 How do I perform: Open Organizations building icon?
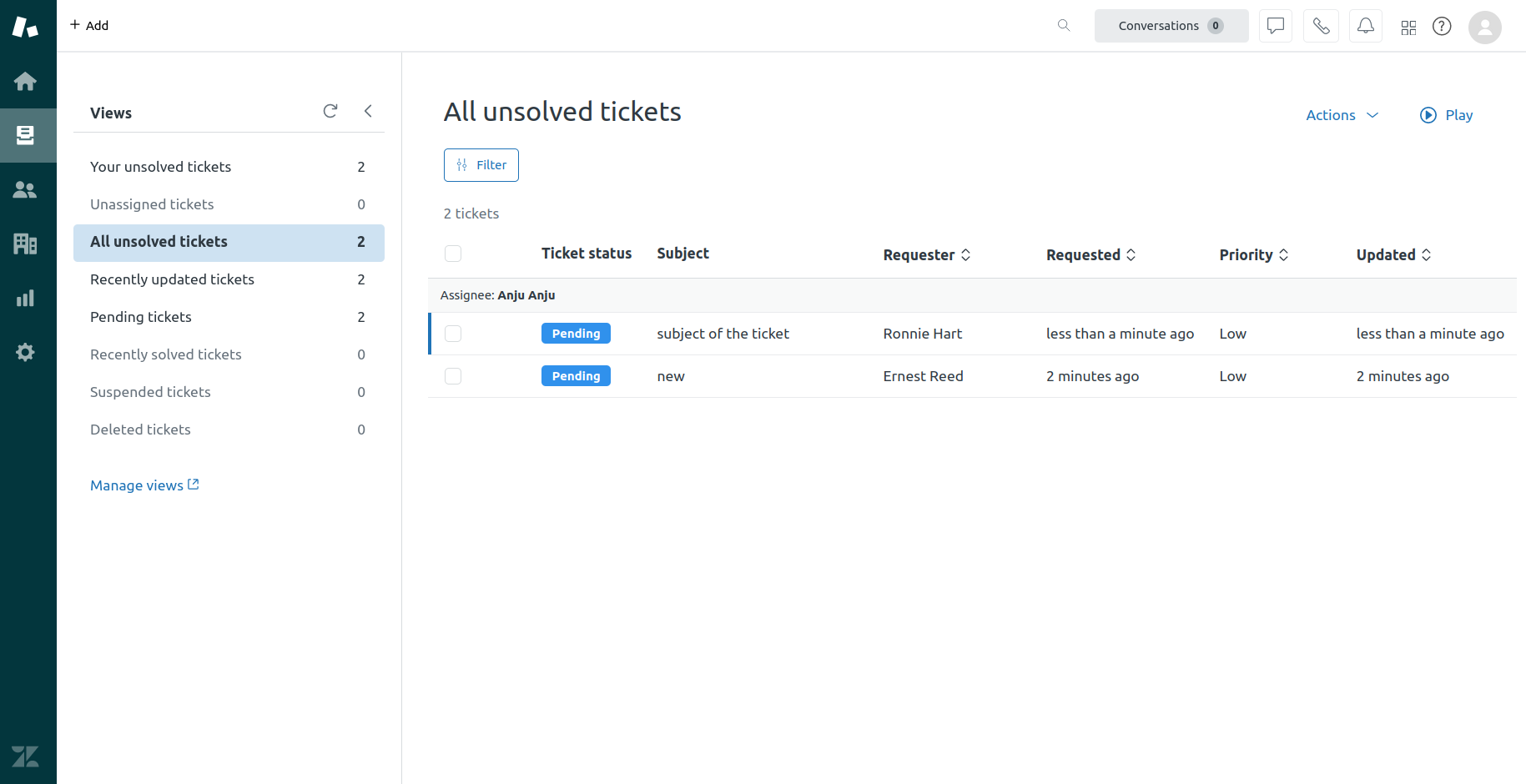[25, 244]
